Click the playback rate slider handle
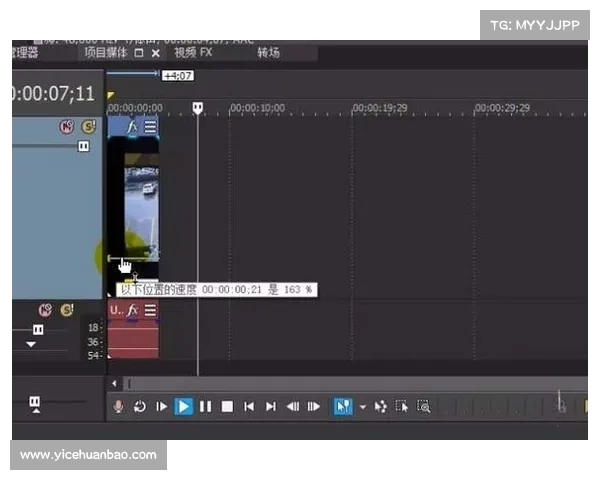The height and width of the screenshot is (480, 600). (x=35, y=404)
